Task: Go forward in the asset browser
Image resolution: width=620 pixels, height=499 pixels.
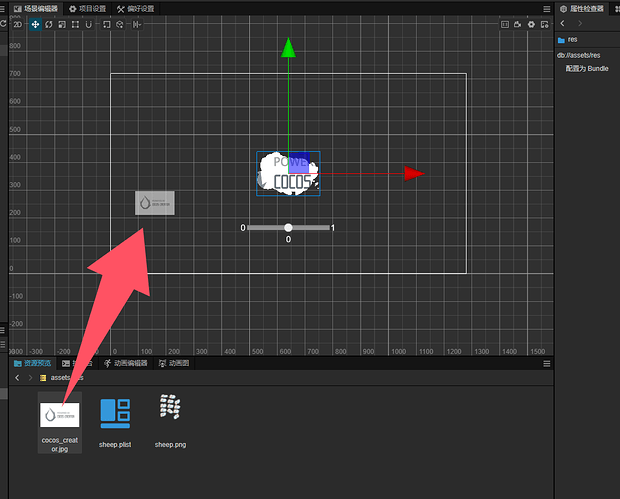Action: point(30,378)
